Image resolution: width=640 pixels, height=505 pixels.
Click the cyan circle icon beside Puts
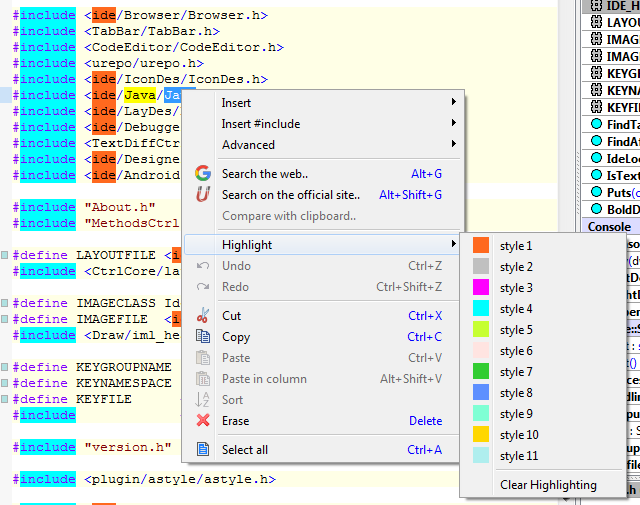pyautogui.click(x=595, y=192)
